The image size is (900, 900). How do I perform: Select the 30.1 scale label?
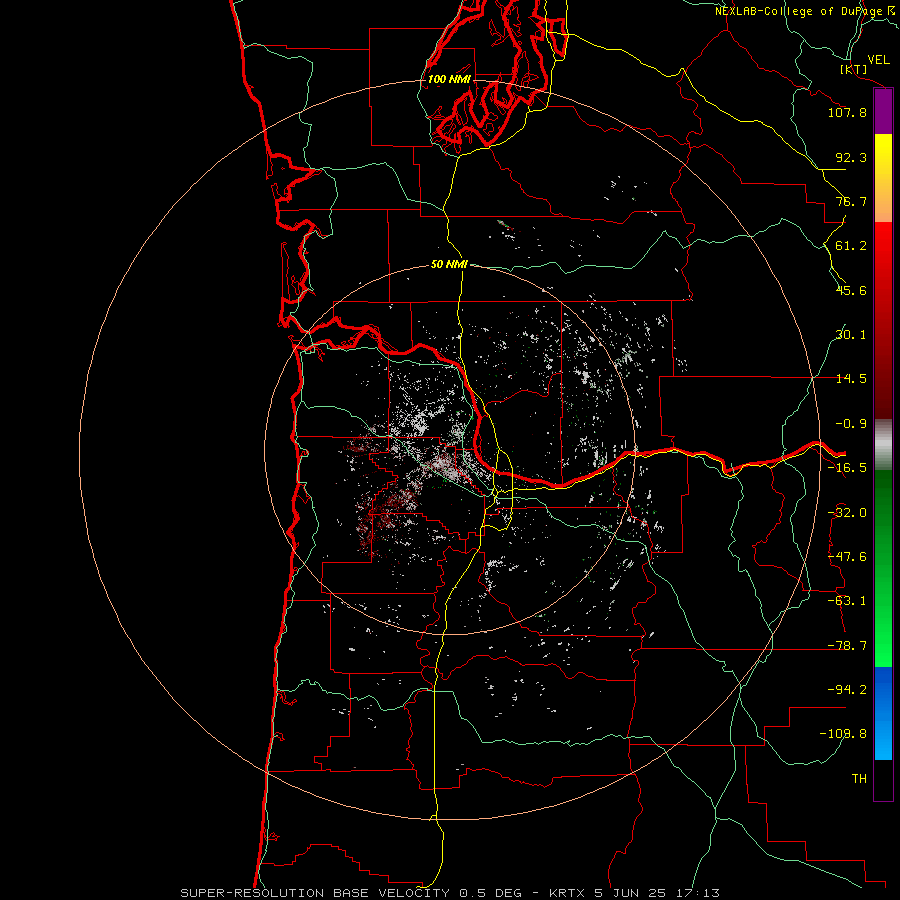tap(851, 335)
